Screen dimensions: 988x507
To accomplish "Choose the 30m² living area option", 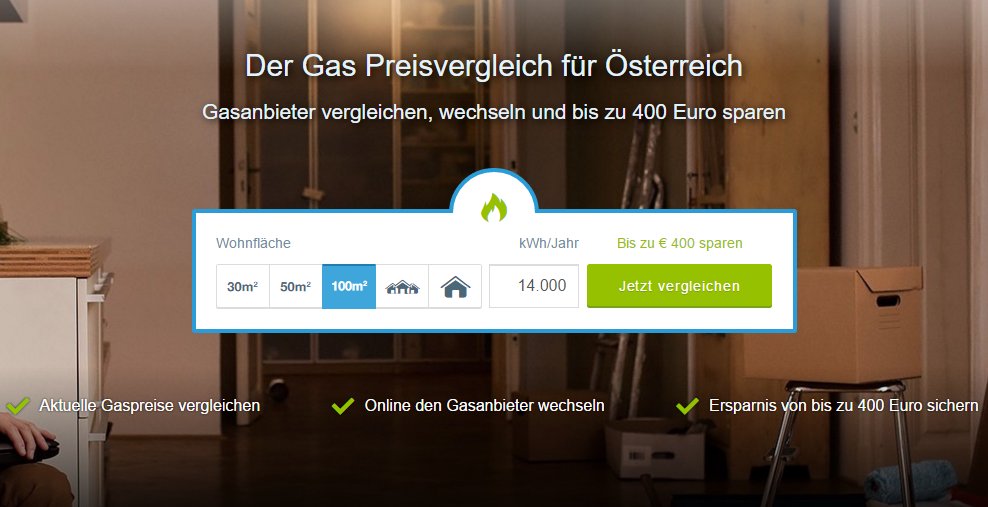I will point(243,287).
